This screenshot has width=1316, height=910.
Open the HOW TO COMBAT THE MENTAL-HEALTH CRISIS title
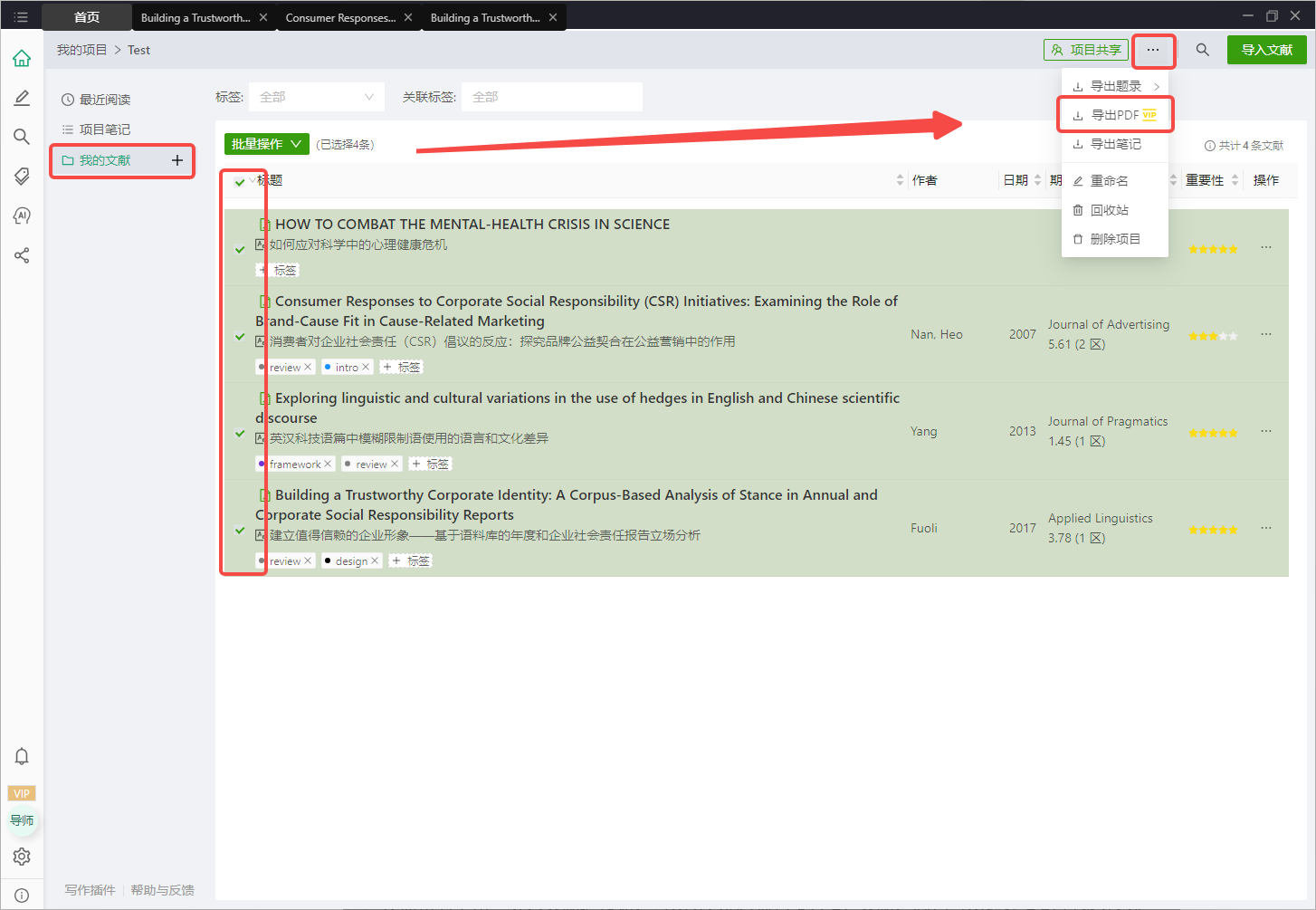point(472,224)
